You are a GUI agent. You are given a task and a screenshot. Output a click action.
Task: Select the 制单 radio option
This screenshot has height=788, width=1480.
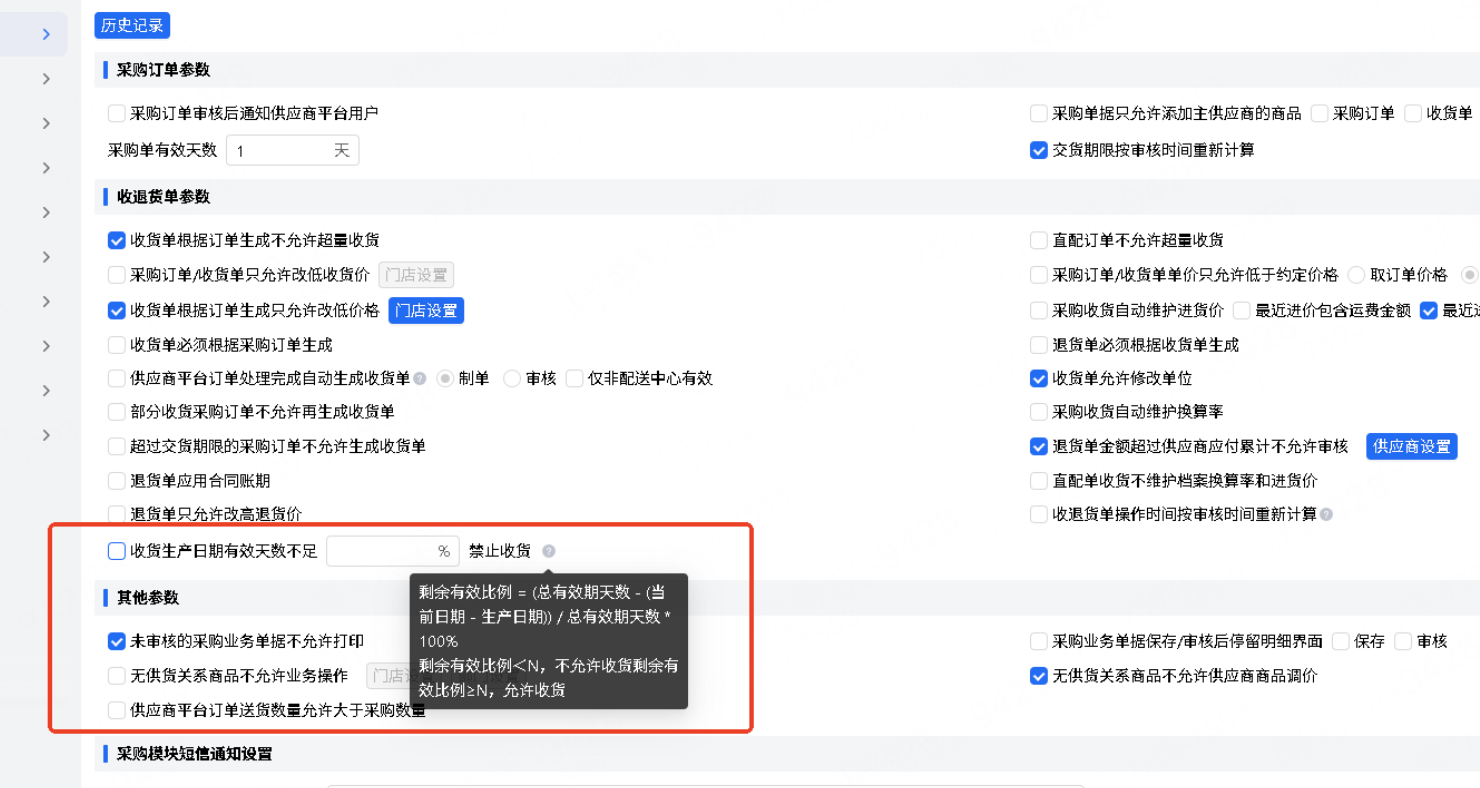[x=445, y=379]
